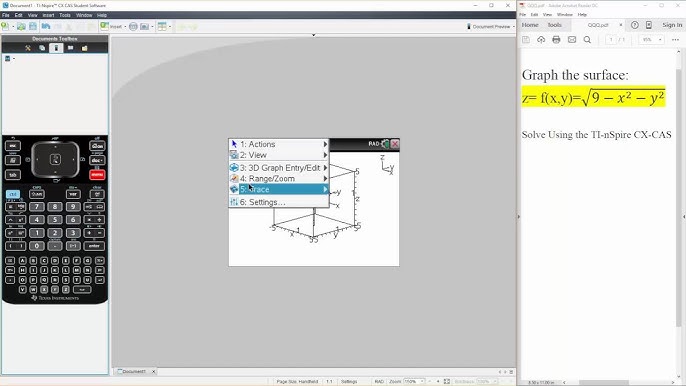Select the Page Sorter tab in toolbox
686x386 pixels.
(42, 48)
